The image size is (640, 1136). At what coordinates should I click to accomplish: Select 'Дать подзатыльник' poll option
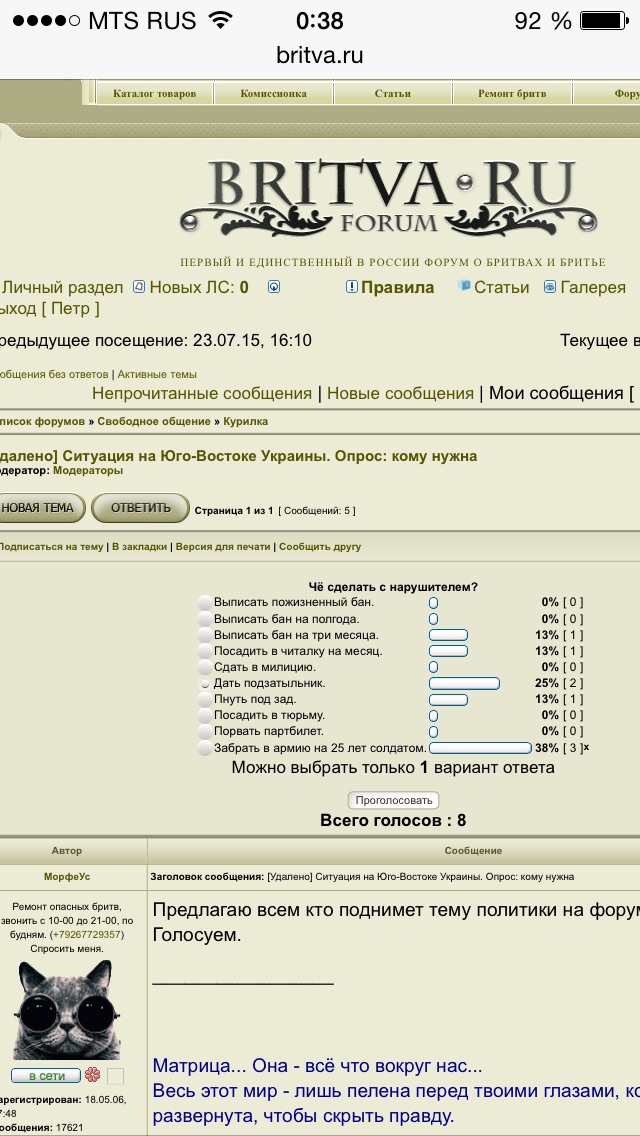point(205,684)
